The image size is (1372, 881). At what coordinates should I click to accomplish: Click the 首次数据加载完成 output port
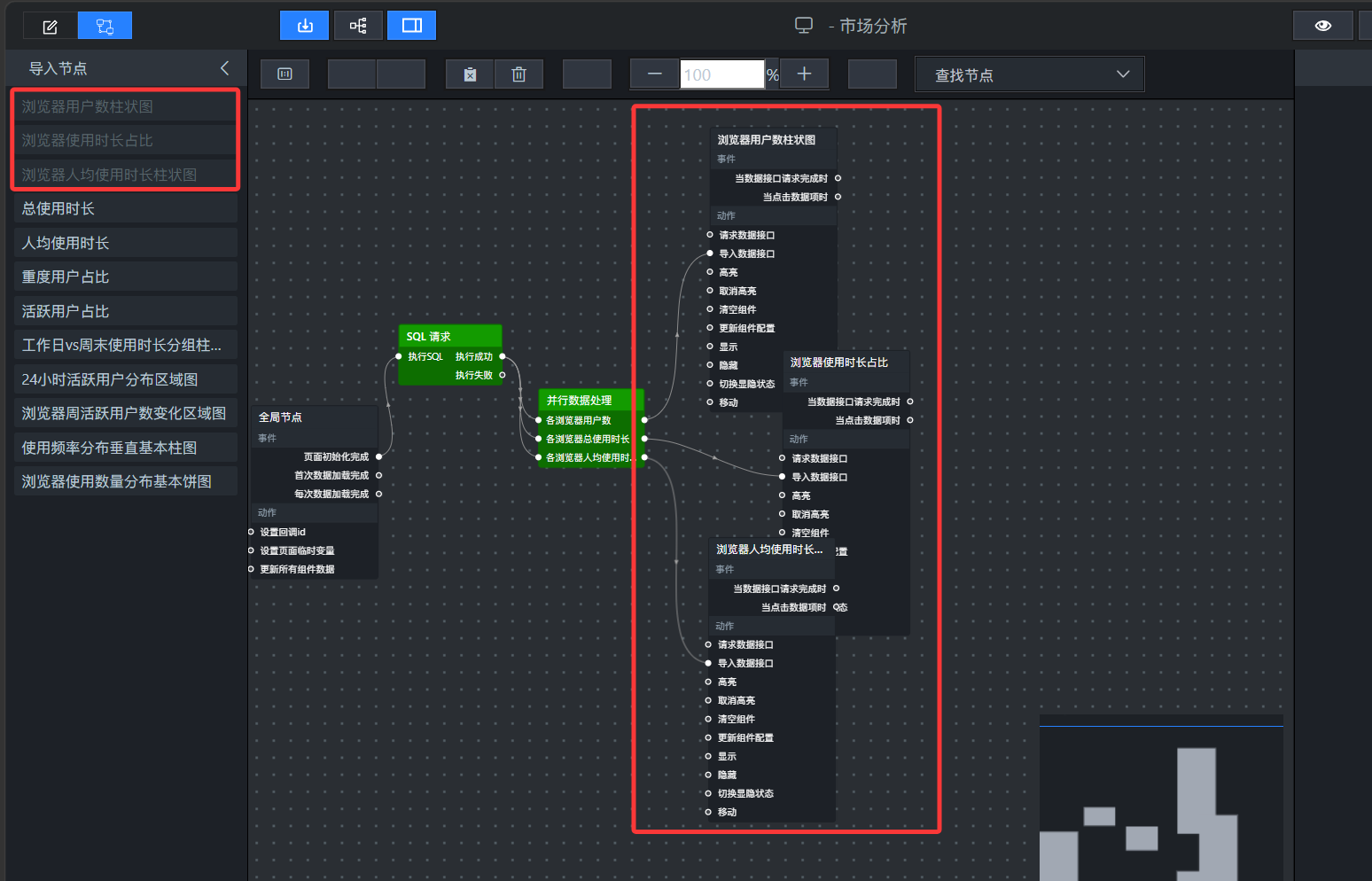point(378,475)
